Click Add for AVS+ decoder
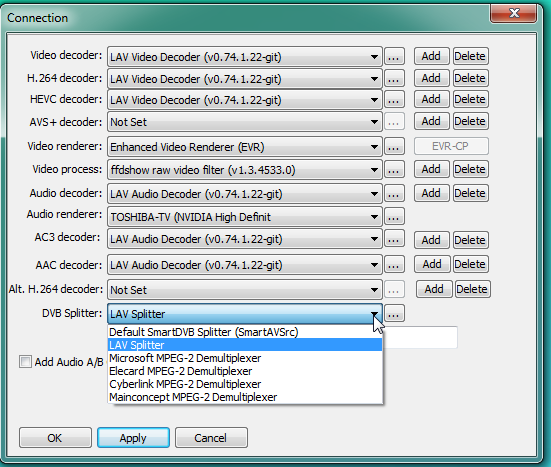The width and height of the screenshot is (551, 467). point(432,121)
